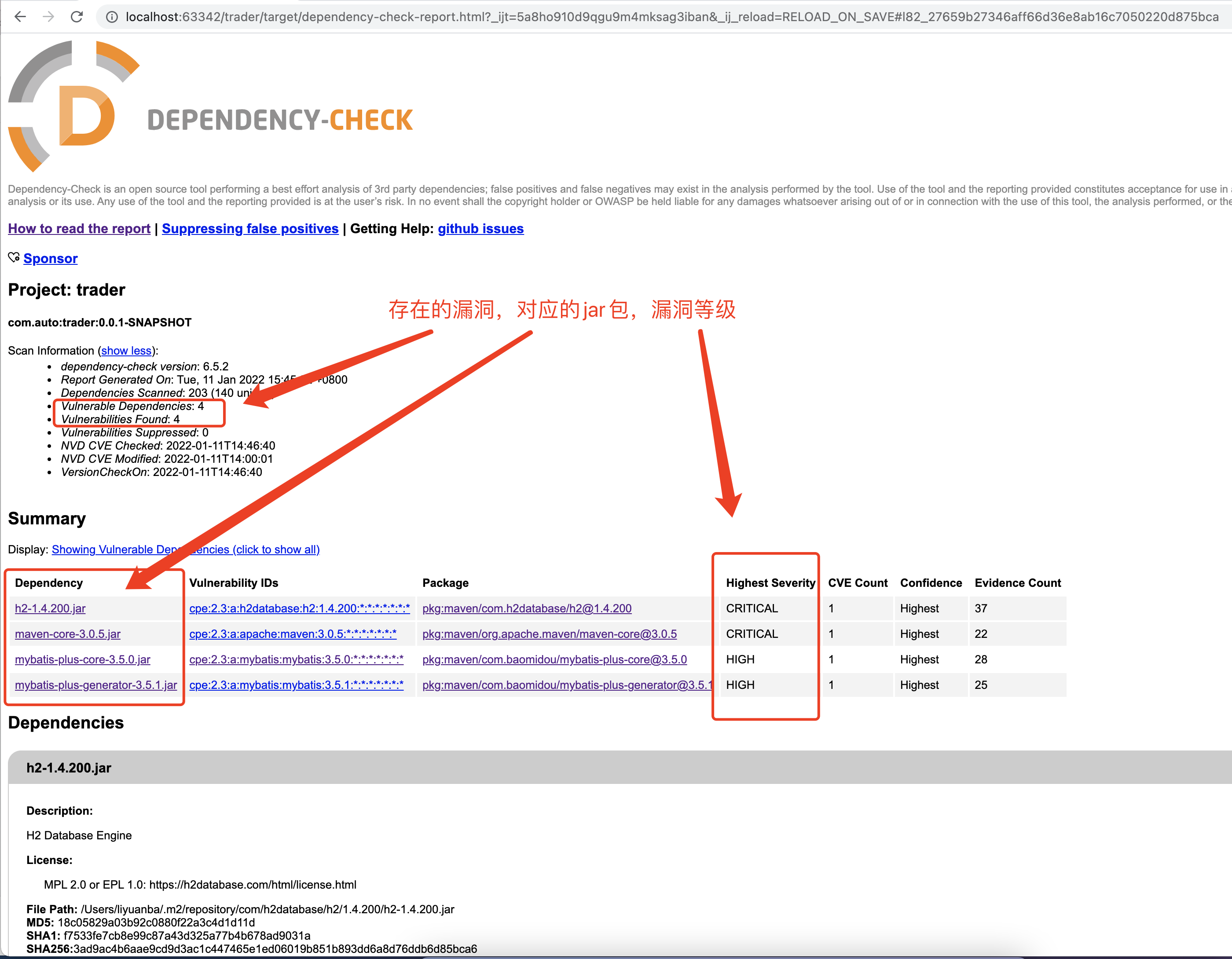Collapse scan information via show less

coord(126,351)
